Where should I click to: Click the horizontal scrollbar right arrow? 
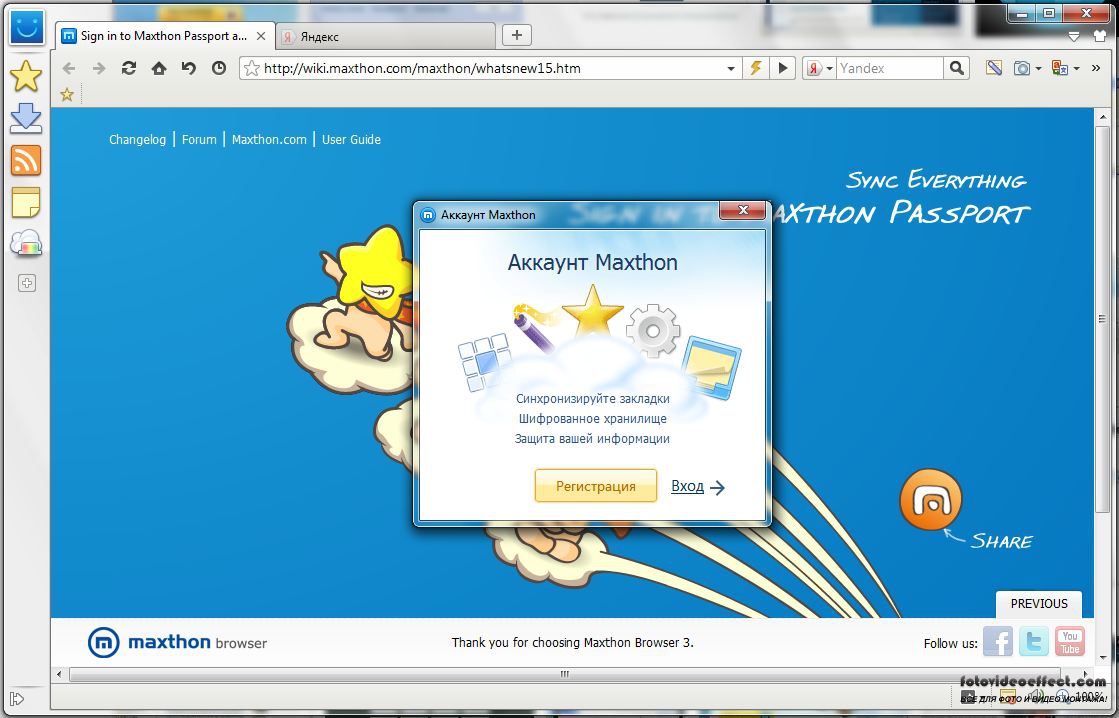[1085, 674]
